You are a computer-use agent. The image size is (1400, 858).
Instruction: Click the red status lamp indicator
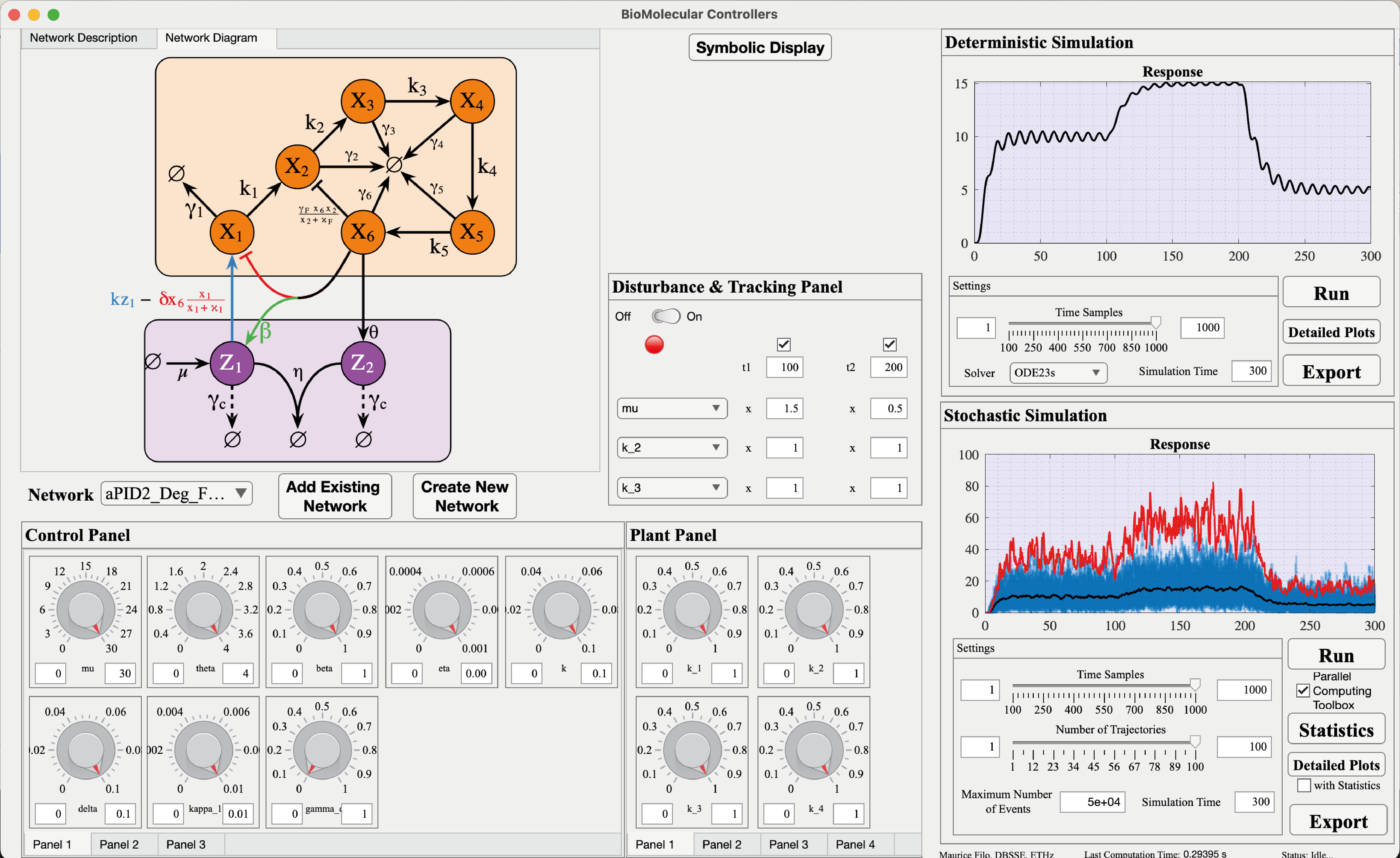click(654, 344)
